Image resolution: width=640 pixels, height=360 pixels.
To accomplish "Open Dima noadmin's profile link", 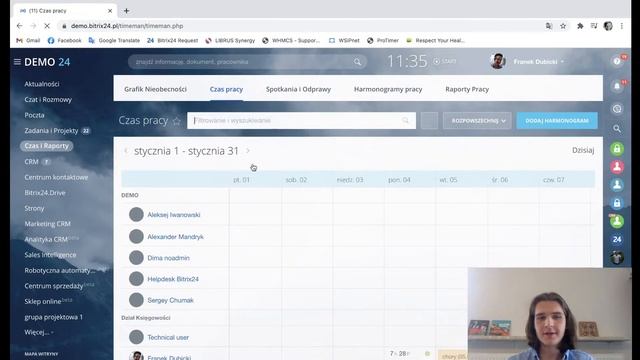I will click(x=168, y=258).
